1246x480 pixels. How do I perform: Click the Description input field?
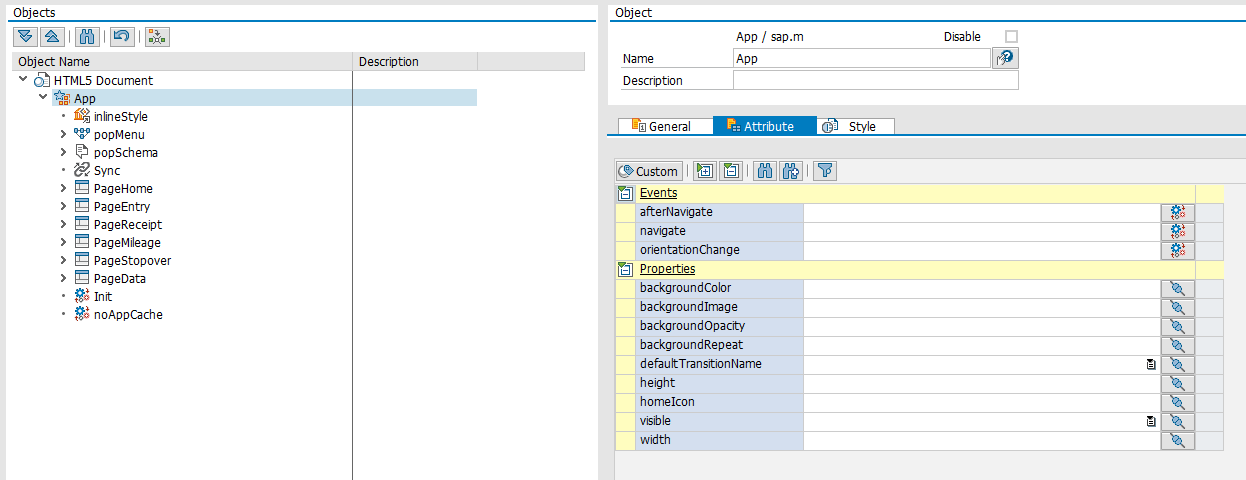point(875,80)
